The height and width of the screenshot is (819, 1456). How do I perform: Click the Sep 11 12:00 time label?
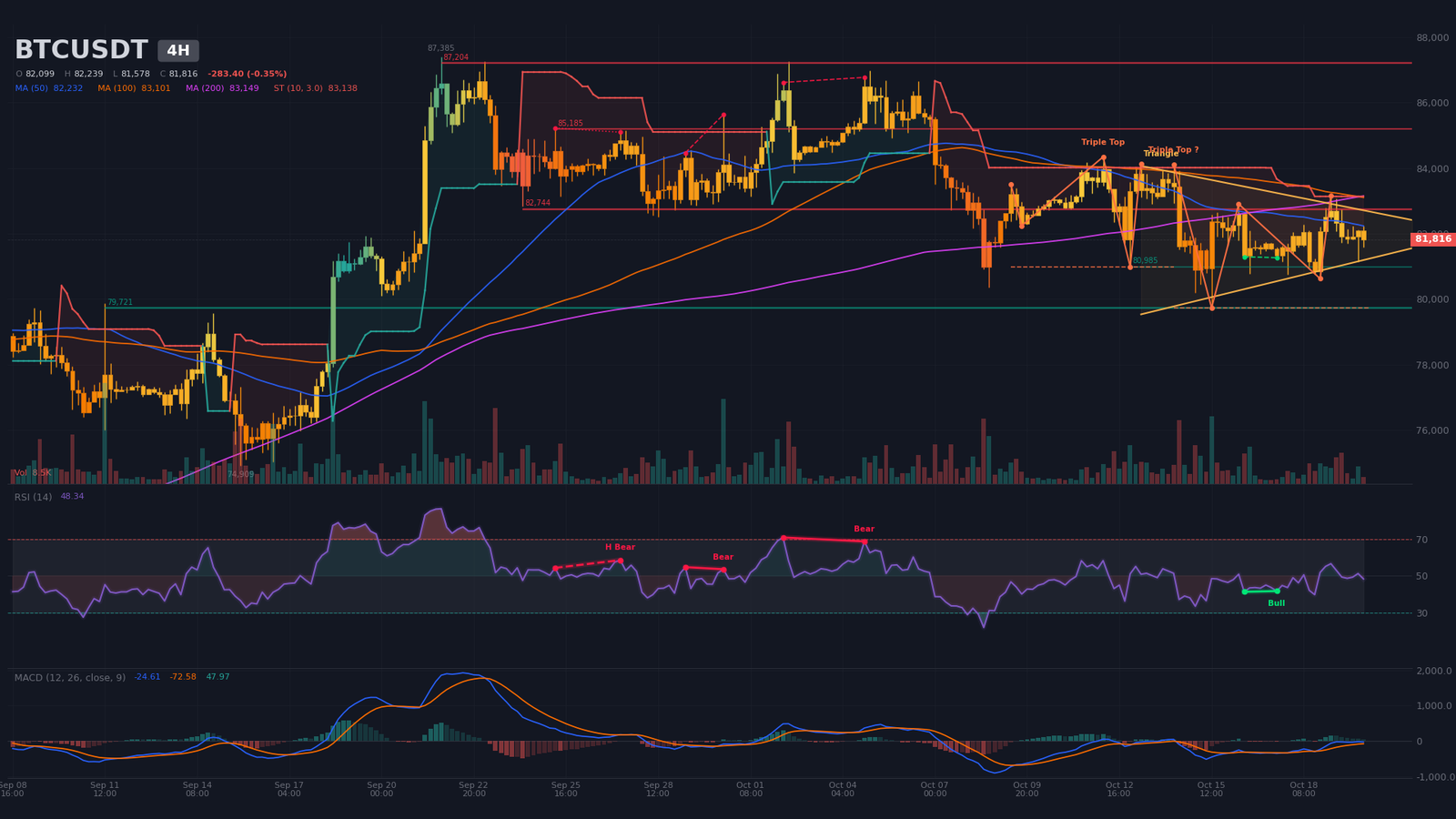pos(105,789)
